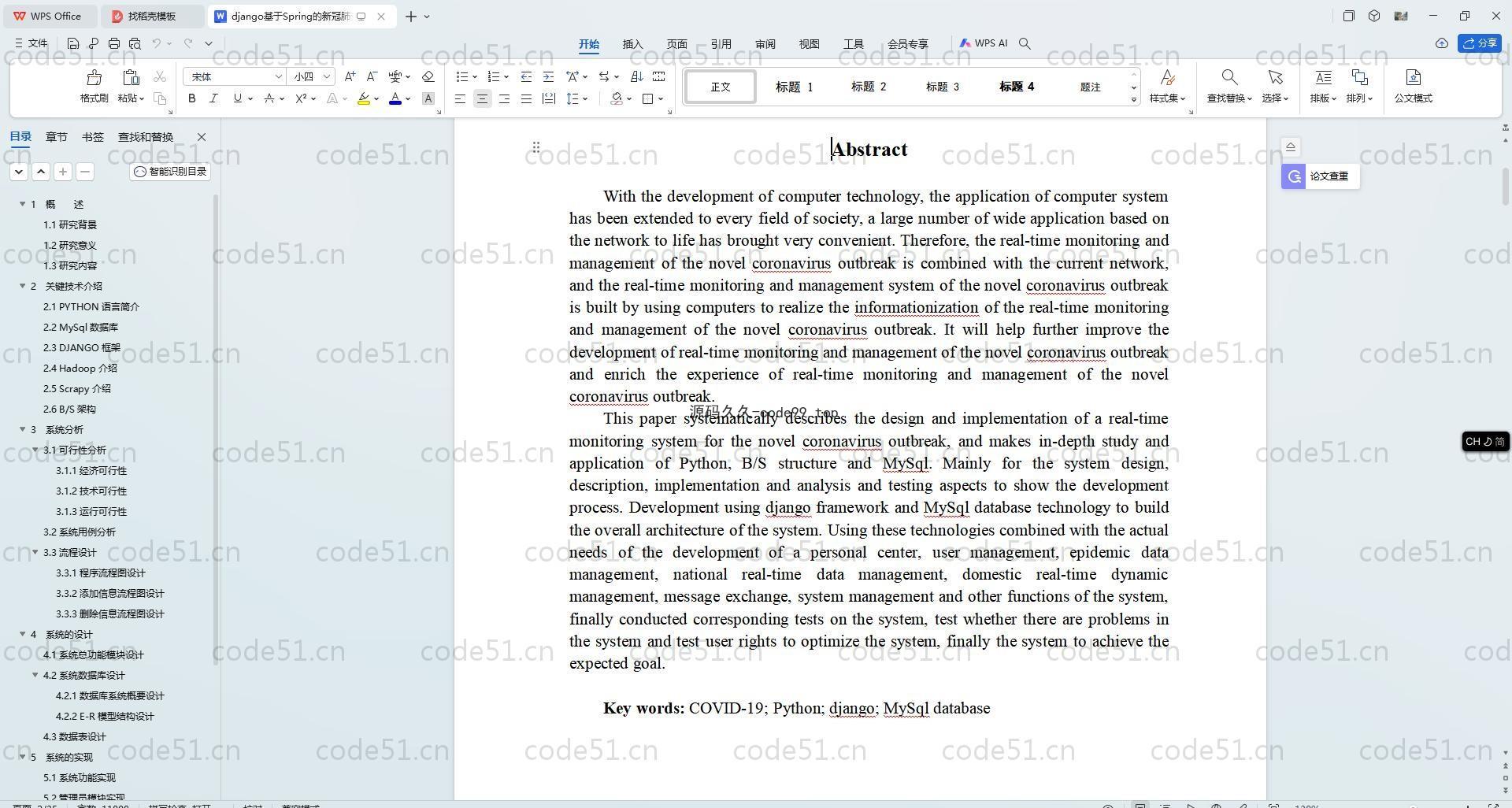The height and width of the screenshot is (808, 1512).
Task: Click the Clear Formatting eraser icon
Action: coord(428,76)
